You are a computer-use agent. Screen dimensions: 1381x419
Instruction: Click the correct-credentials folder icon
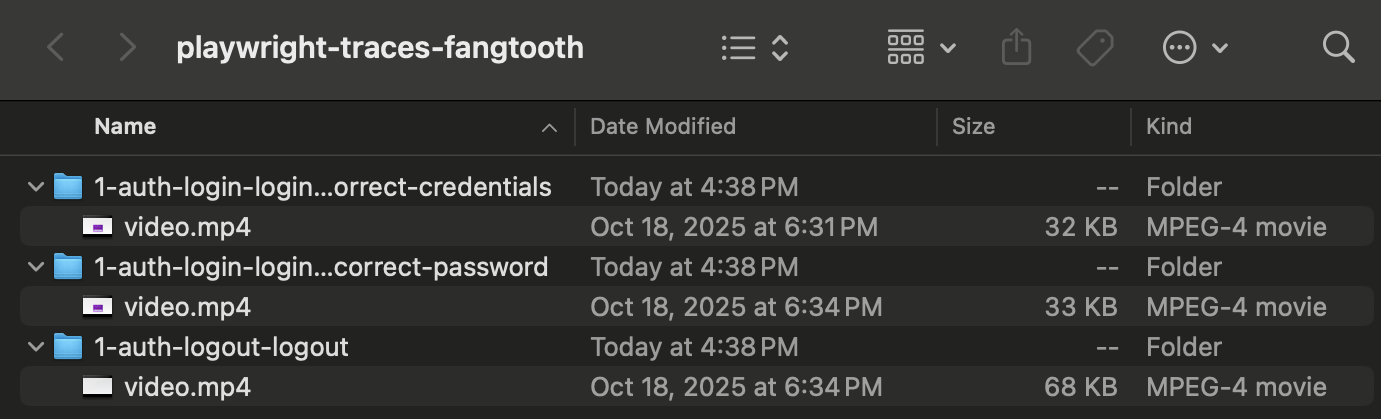(67, 187)
